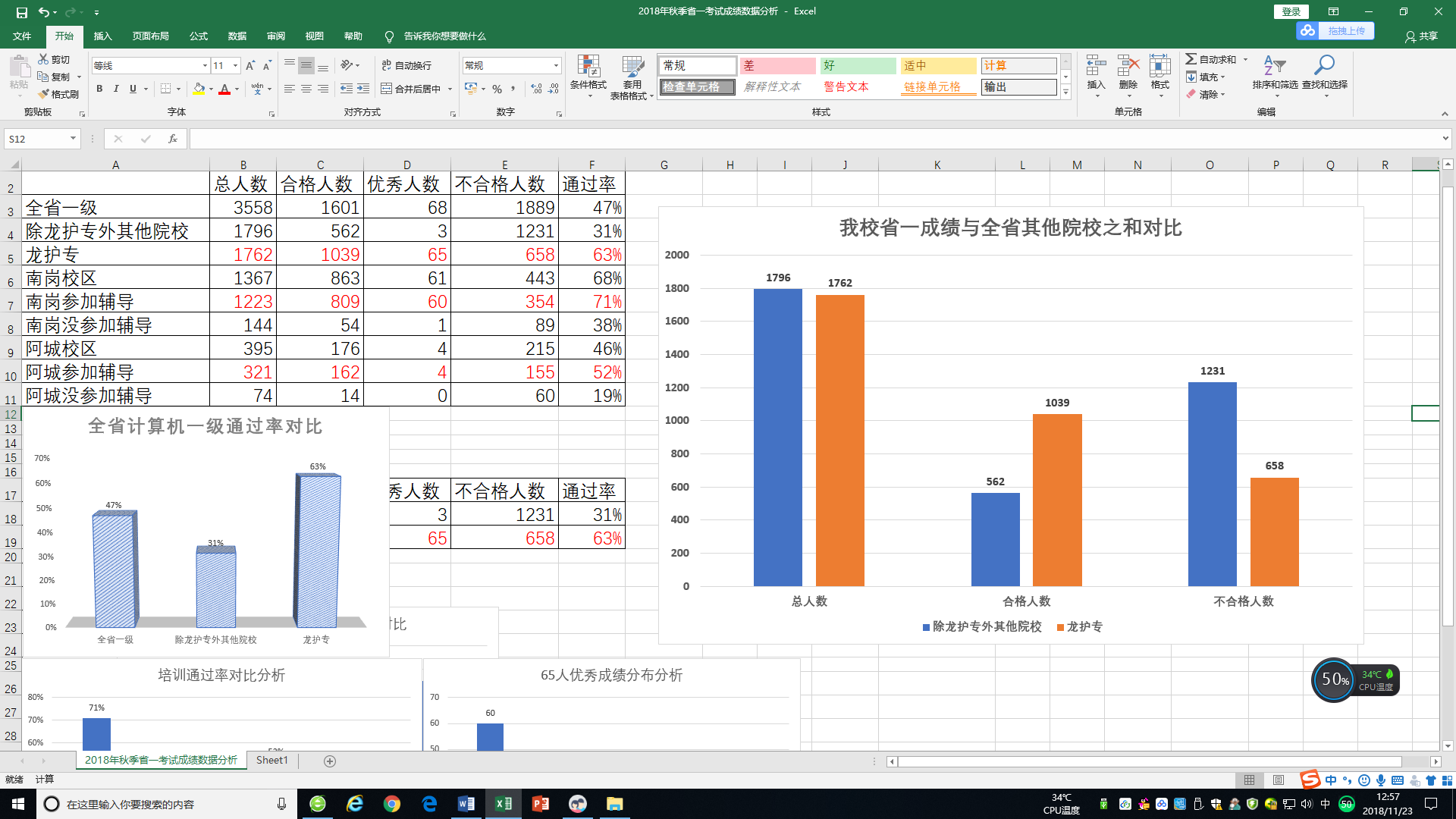Expand the font name dropdown
Screen dimensions: 1456x819
click(205, 66)
